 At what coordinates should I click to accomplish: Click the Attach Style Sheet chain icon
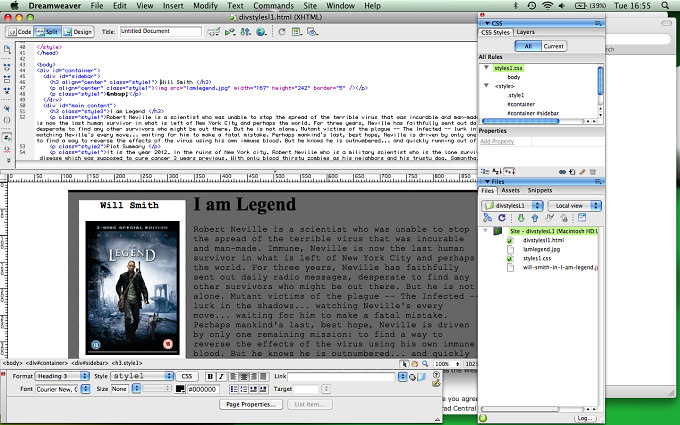pyautogui.click(x=562, y=172)
